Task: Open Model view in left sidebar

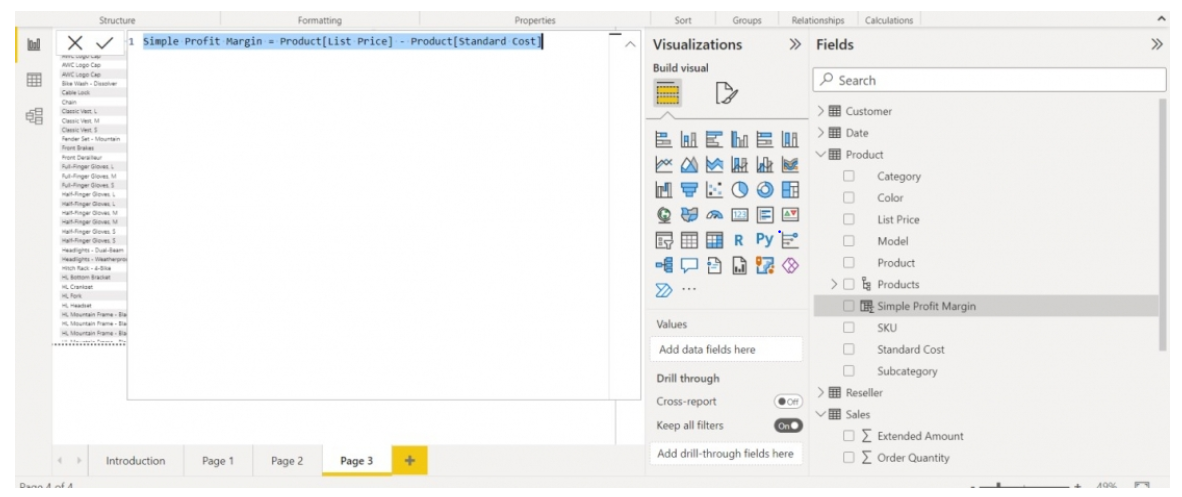Action: (34, 117)
